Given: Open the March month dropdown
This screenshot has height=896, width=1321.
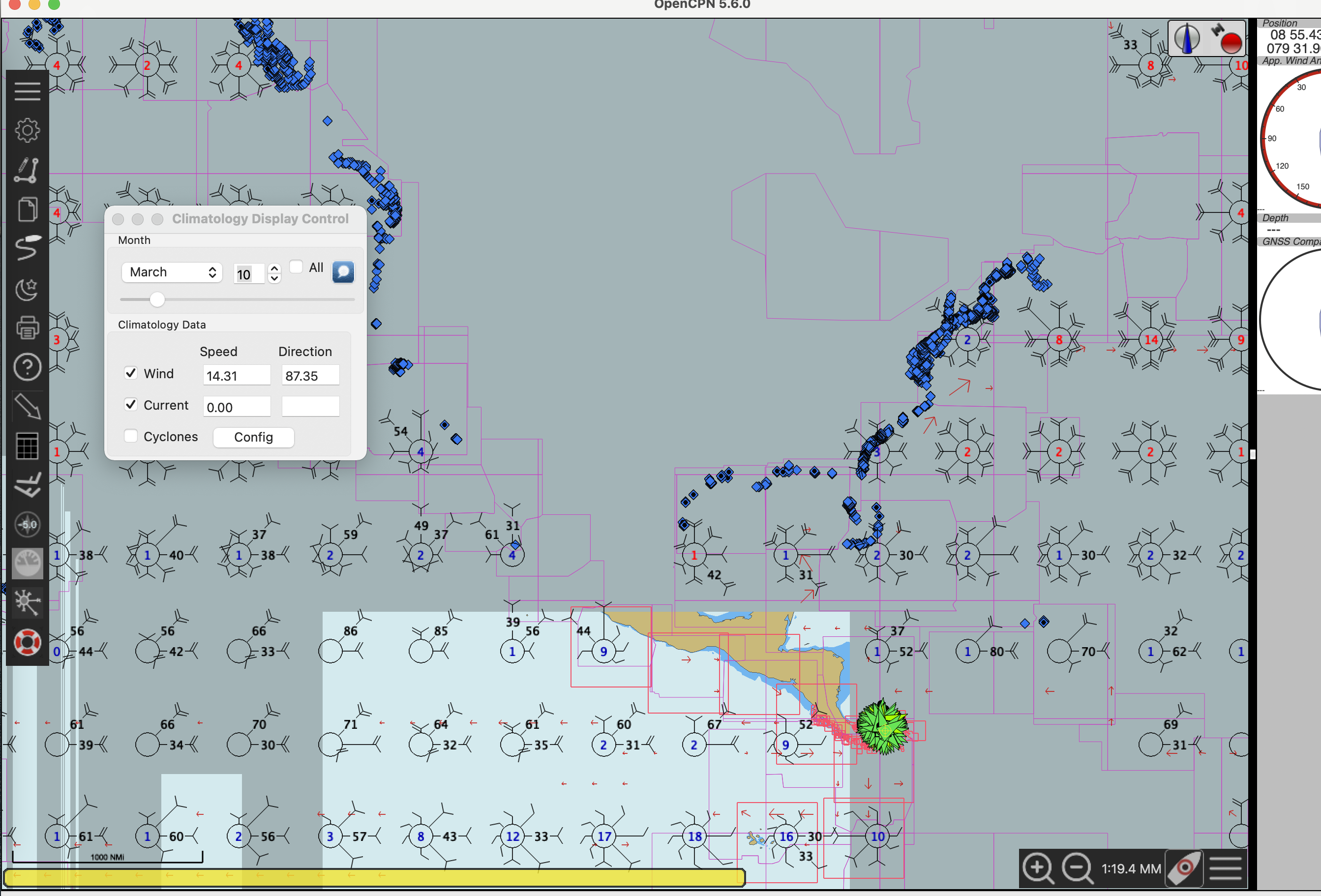Looking at the screenshot, I should (x=172, y=272).
